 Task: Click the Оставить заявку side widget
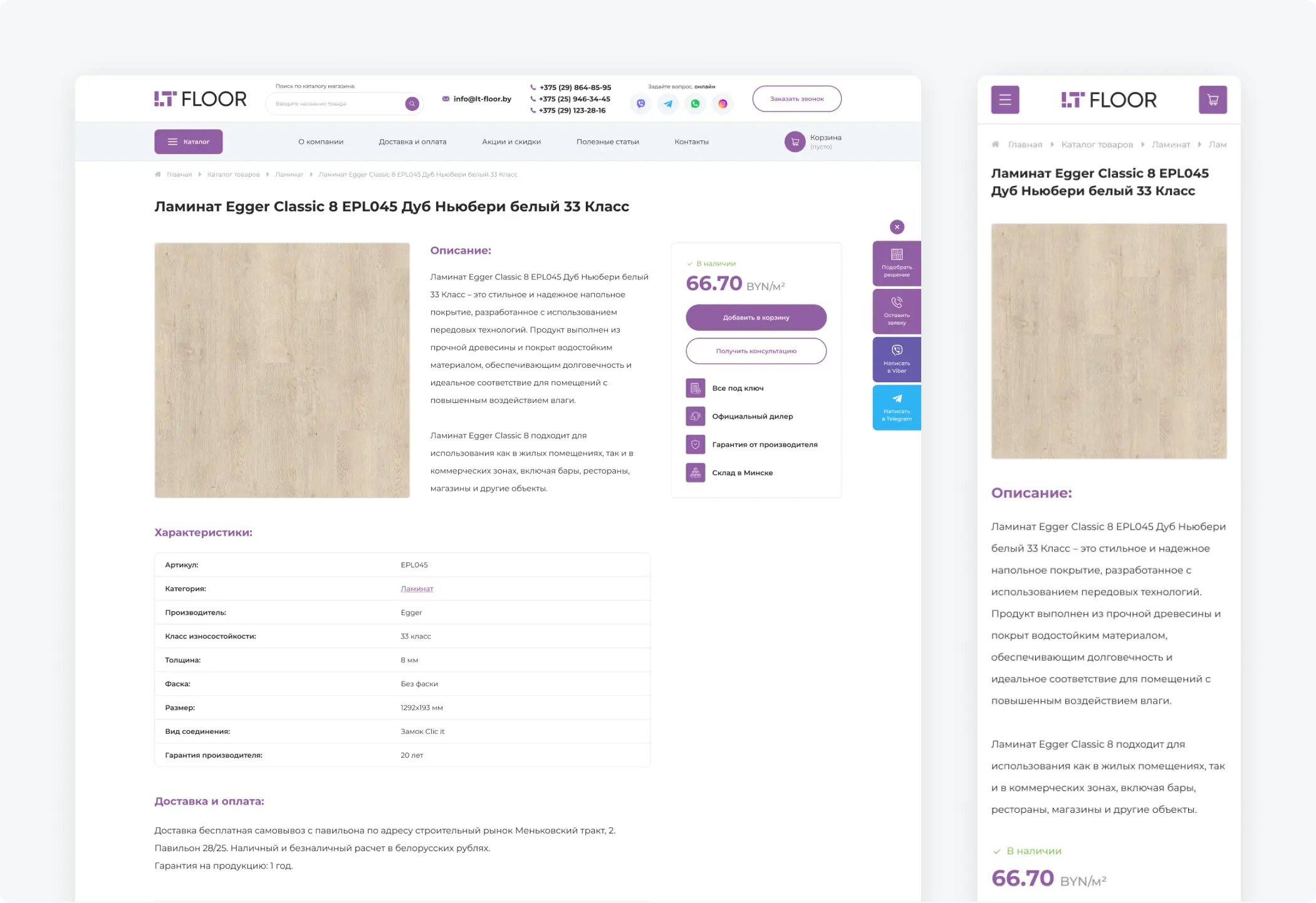pos(896,311)
